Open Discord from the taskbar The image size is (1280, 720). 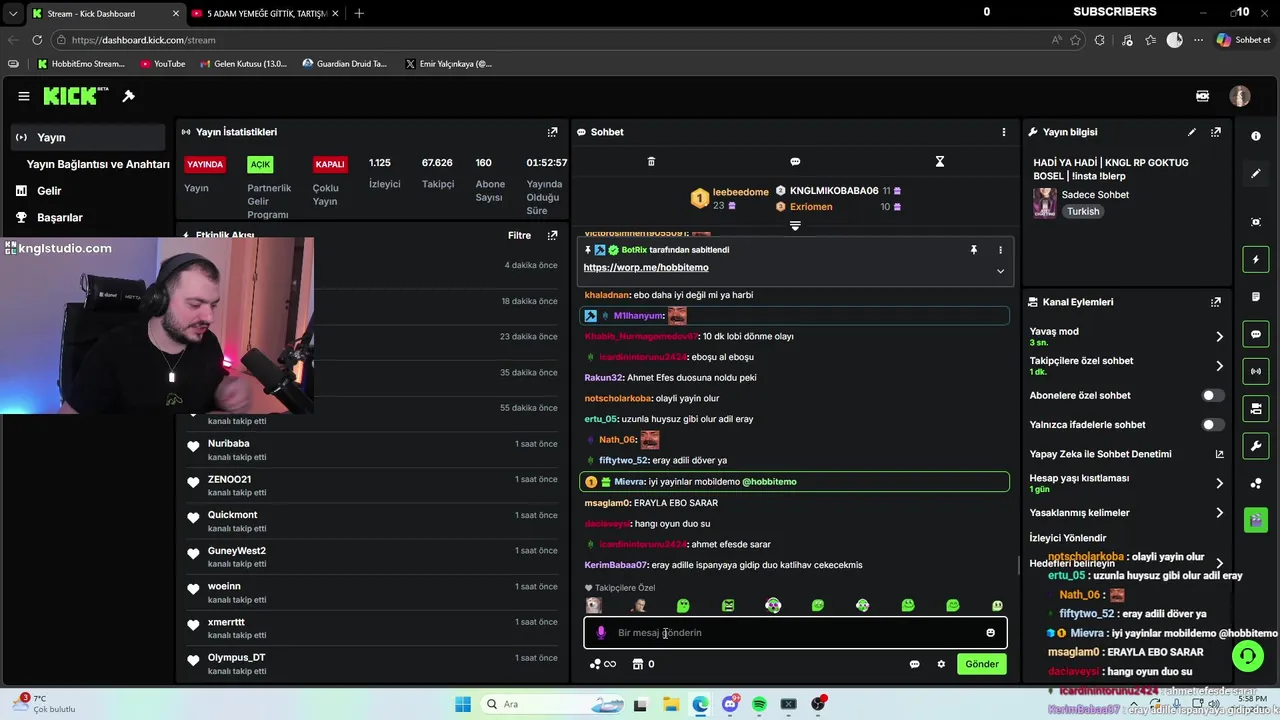(x=730, y=704)
